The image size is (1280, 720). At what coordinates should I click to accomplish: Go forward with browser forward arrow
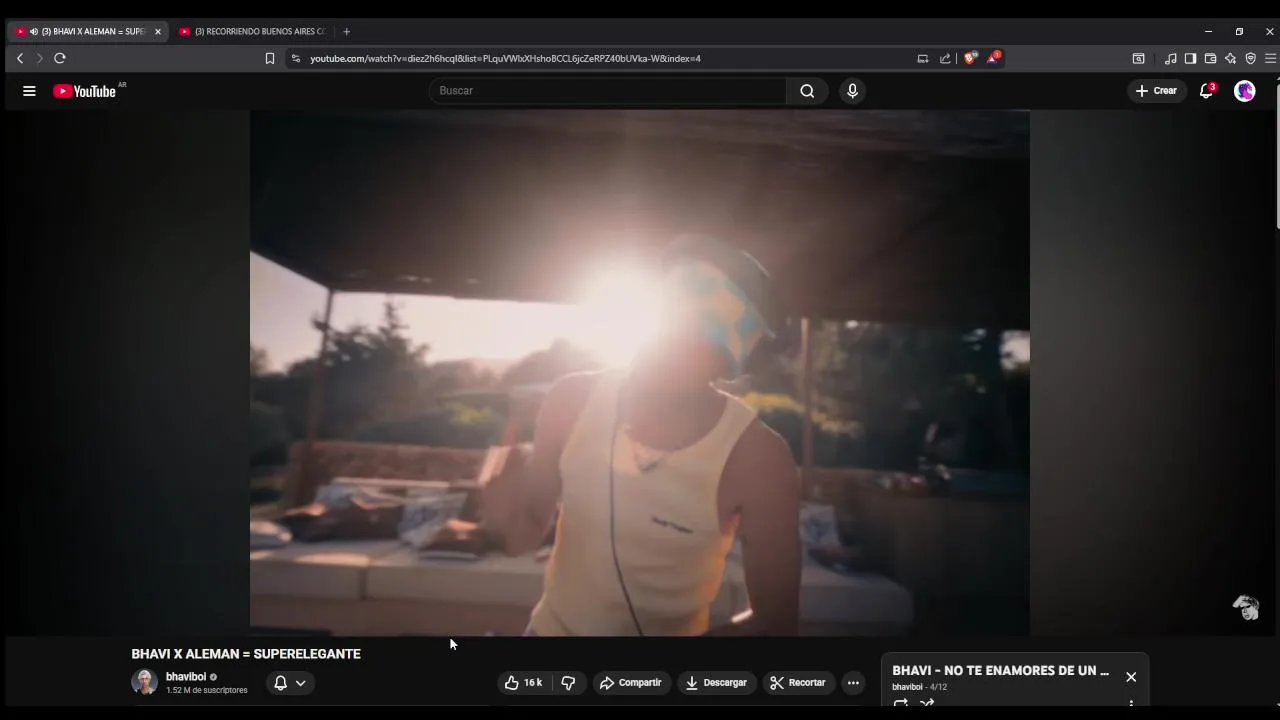coord(40,59)
